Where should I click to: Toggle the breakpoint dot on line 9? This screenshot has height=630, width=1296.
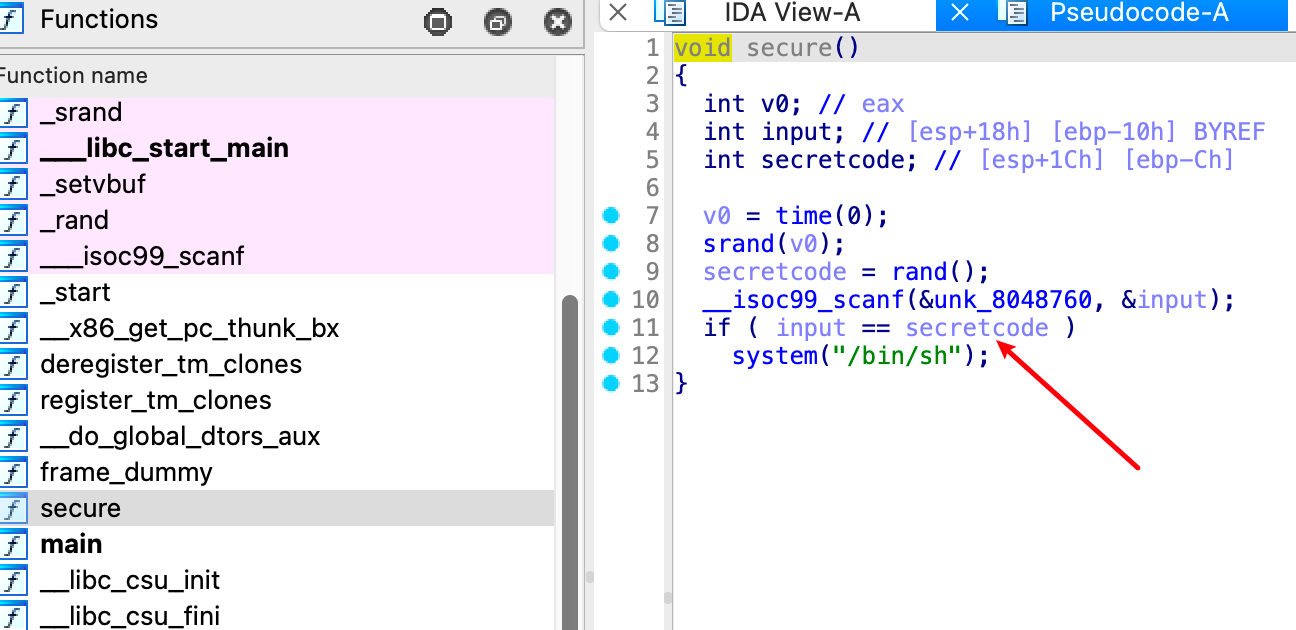612,272
